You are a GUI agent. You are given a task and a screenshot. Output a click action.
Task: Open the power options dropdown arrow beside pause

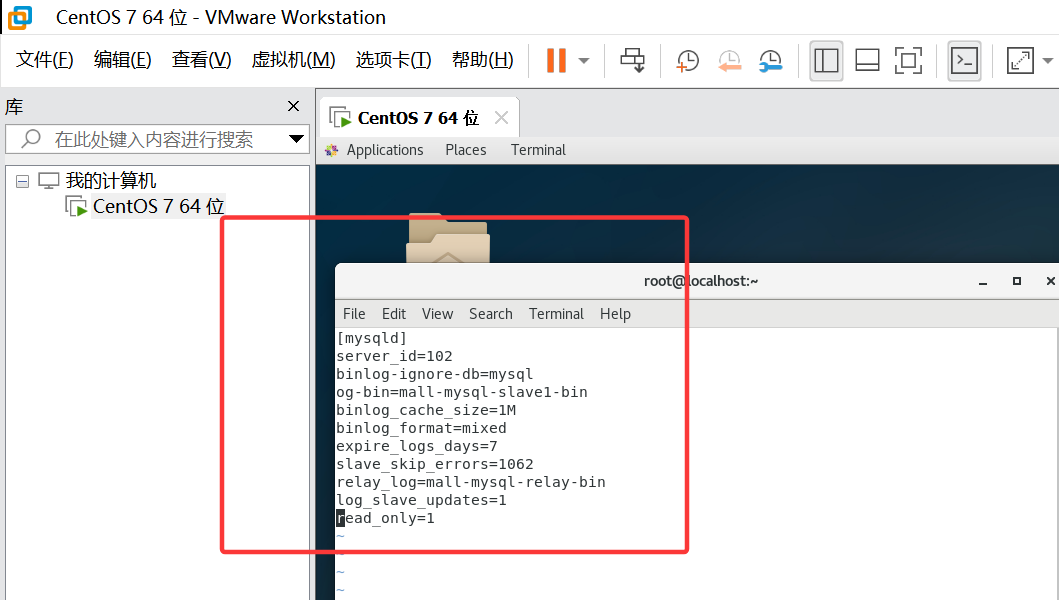[x=584, y=60]
